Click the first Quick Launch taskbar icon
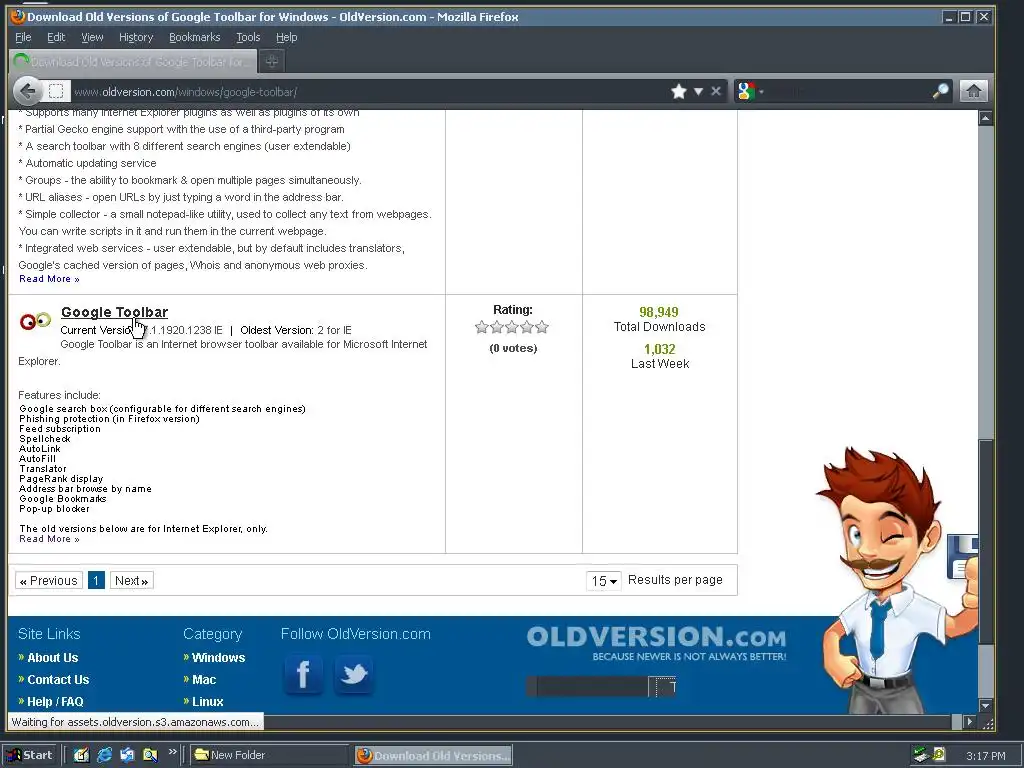The width and height of the screenshot is (1024, 768). tap(81, 755)
